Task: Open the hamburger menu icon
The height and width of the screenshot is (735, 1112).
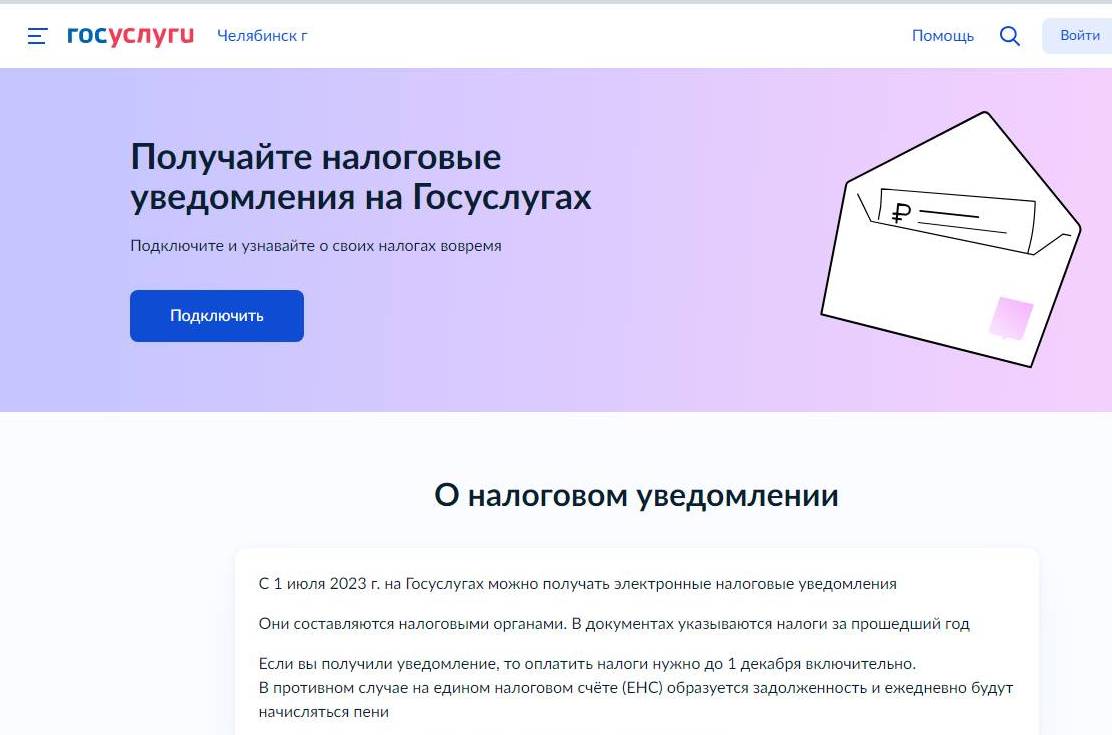Action: (38, 35)
